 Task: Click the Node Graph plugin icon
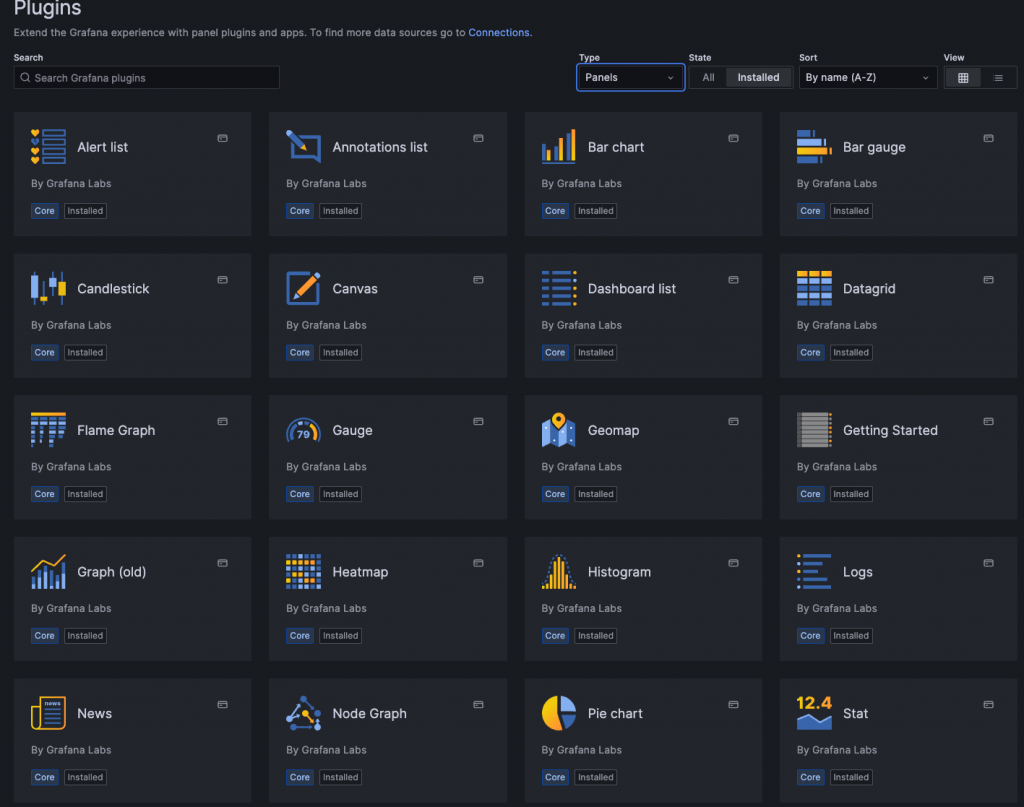[304, 714]
